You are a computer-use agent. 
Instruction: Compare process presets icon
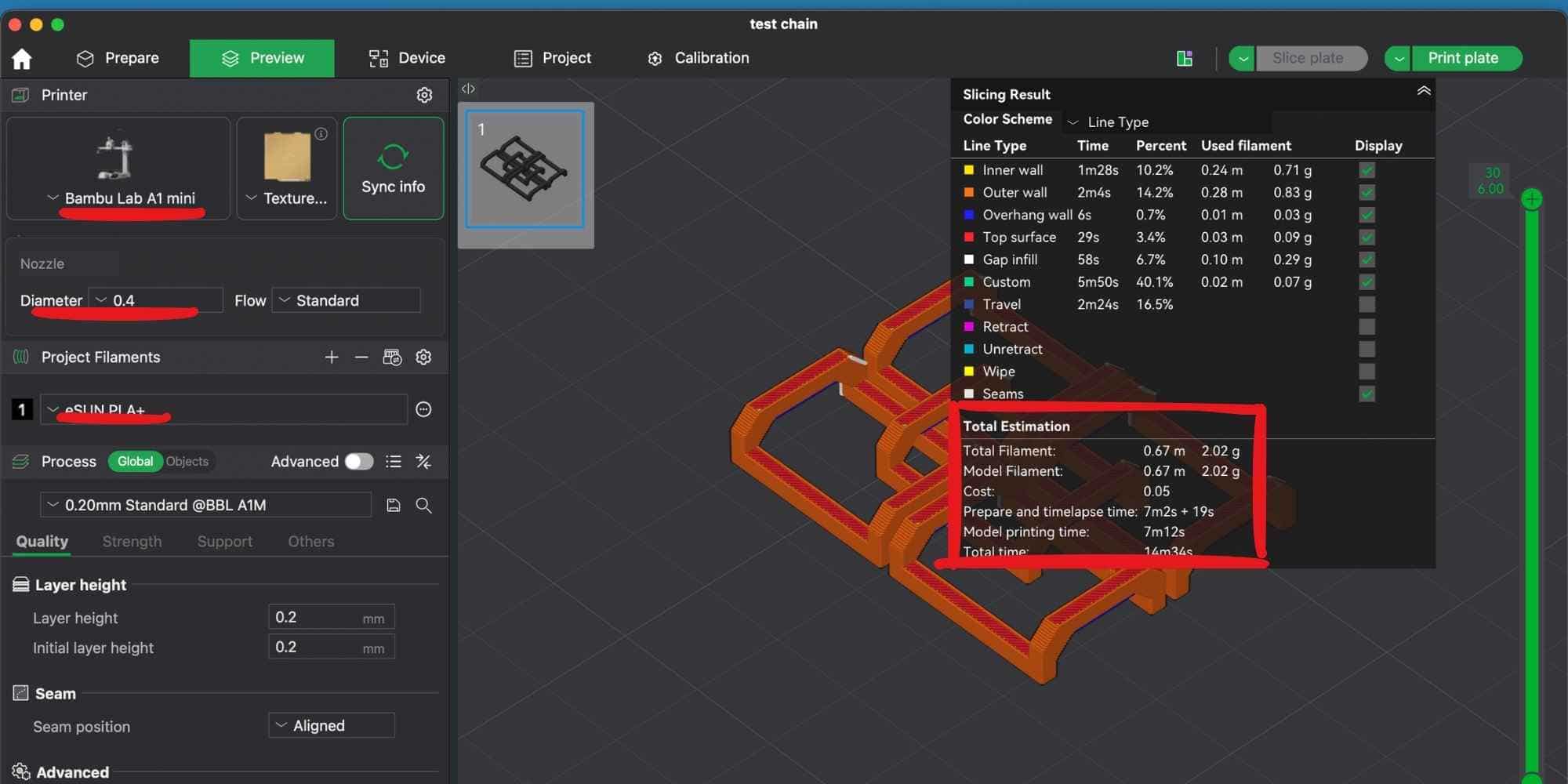(x=423, y=462)
